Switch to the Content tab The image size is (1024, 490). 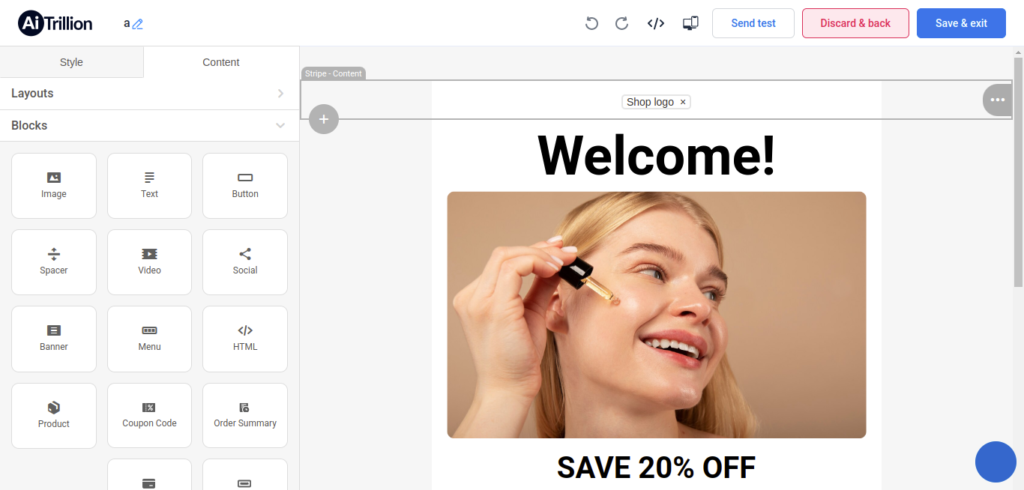pos(221,62)
